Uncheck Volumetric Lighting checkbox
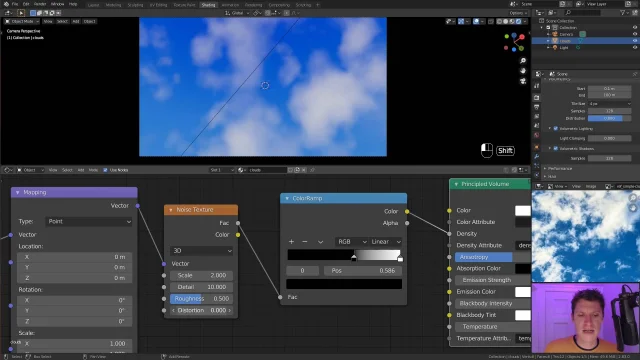 tap(556, 129)
